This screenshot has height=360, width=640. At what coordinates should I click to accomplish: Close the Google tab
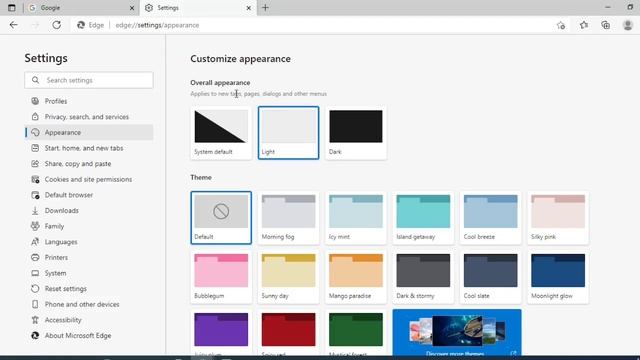(132, 8)
